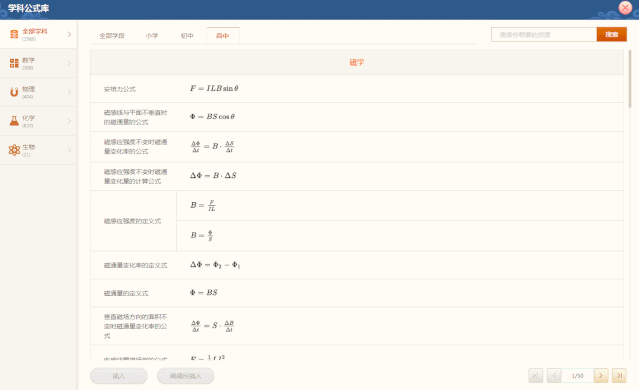
Task: Expand the 生物 chevron arrow
Action: (69, 150)
